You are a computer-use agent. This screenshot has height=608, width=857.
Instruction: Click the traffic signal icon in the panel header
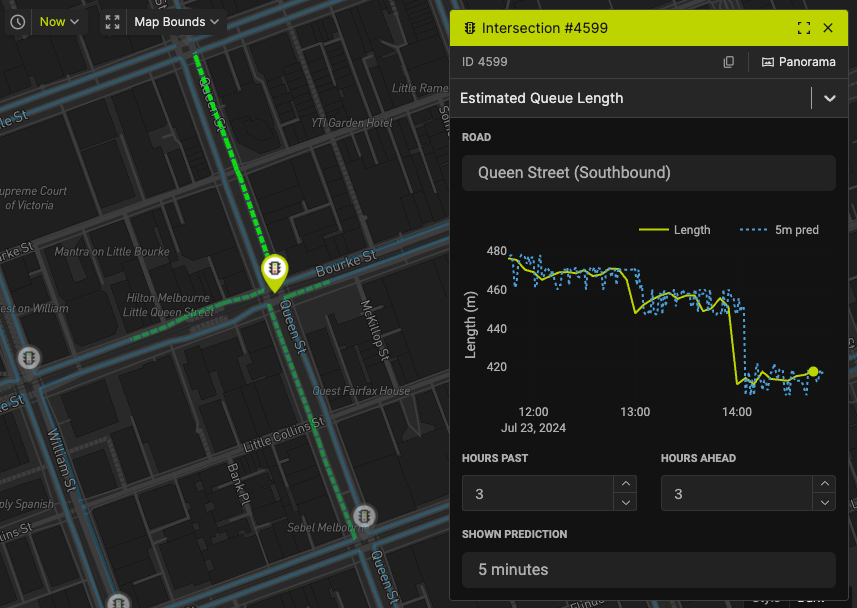click(x=470, y=28)
